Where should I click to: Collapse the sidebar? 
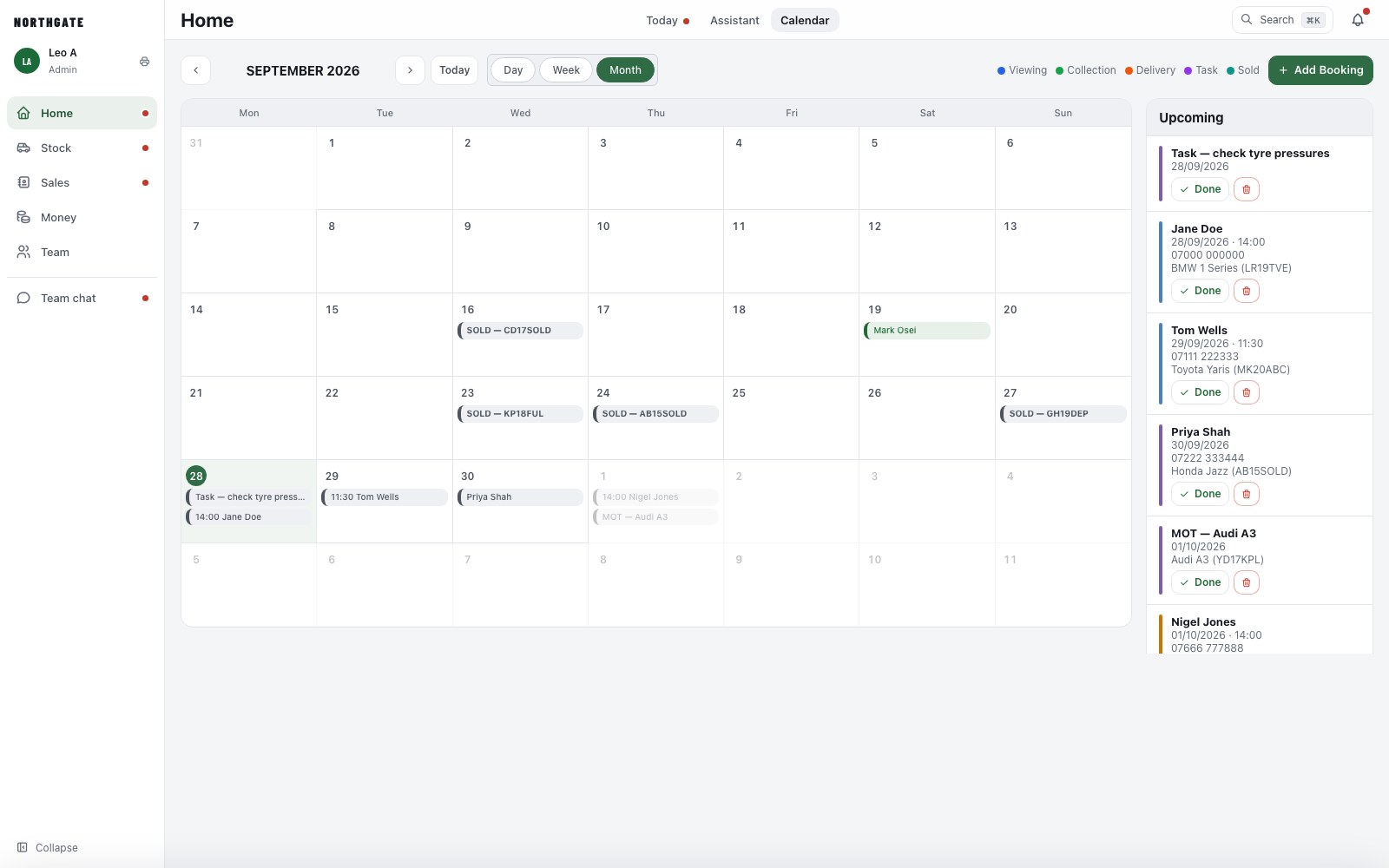tap(48, 847)
